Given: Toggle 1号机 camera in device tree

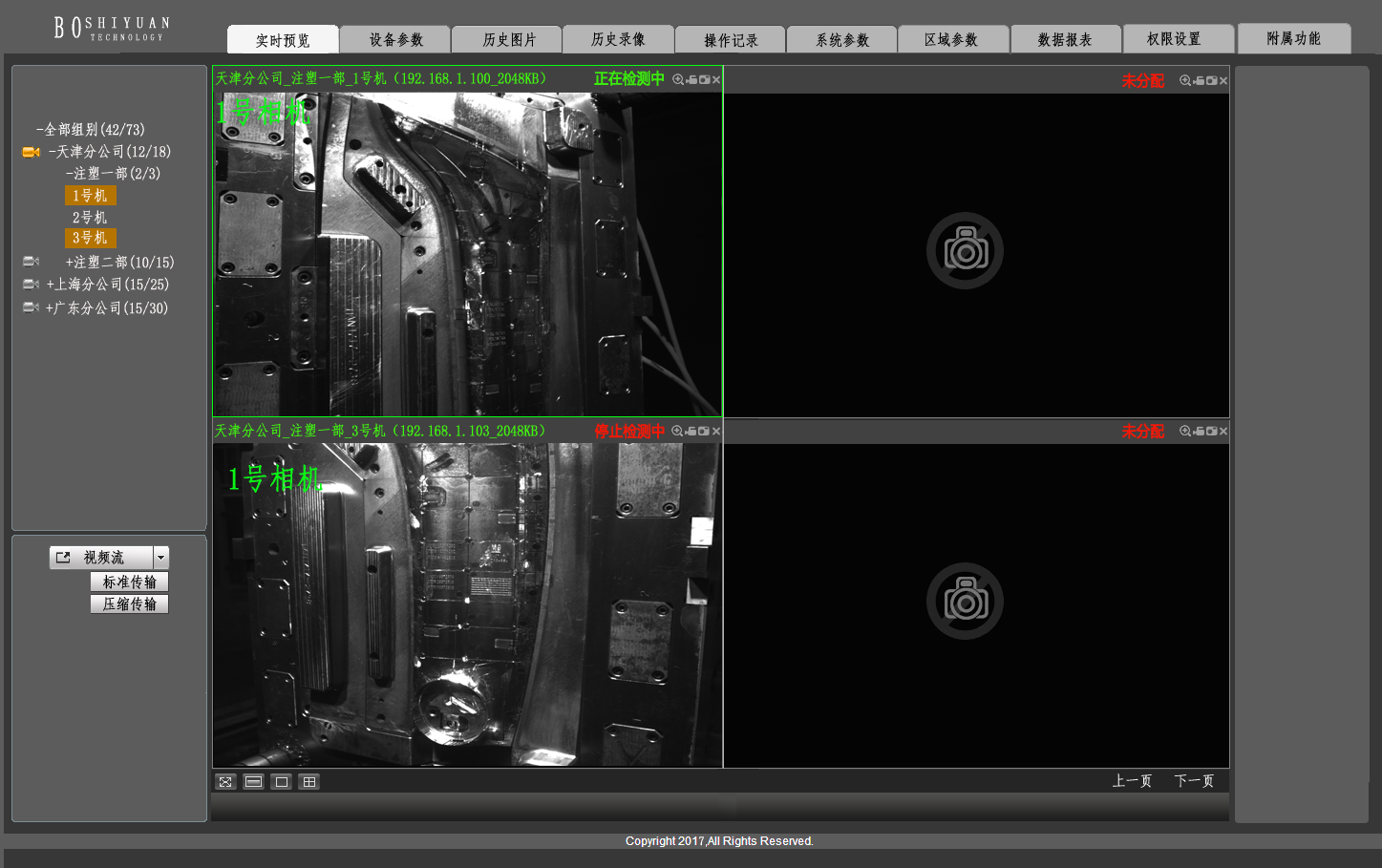Looking at the screenshot, I should pos(90,196).
